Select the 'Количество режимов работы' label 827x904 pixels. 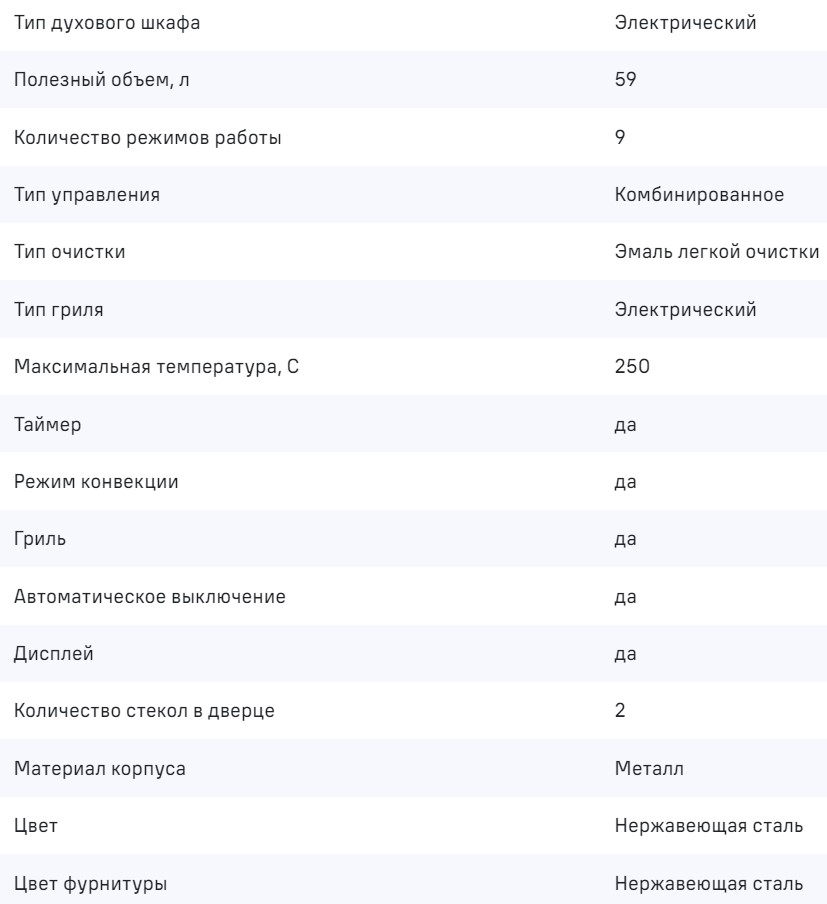147,138
